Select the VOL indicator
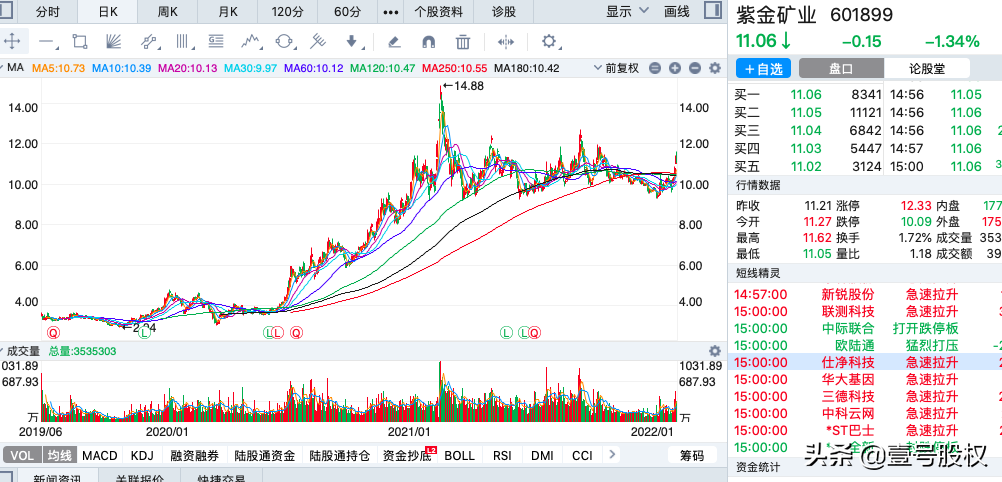1002x482 pixels. tap(22, 456)
